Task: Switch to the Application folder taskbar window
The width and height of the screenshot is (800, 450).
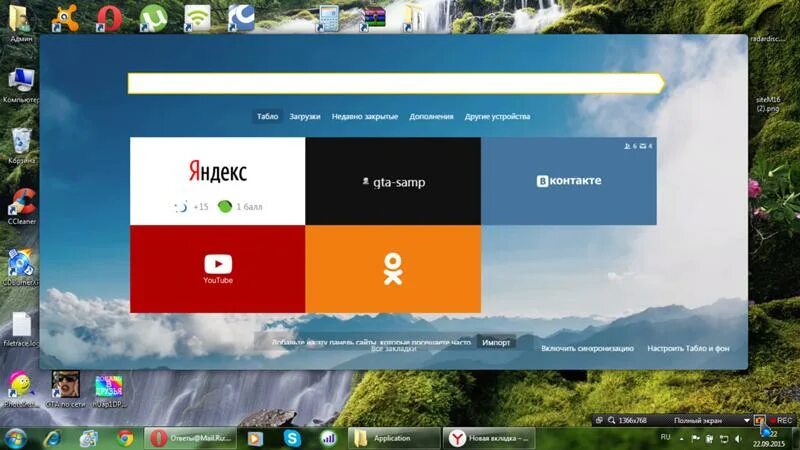Action: 394,438
